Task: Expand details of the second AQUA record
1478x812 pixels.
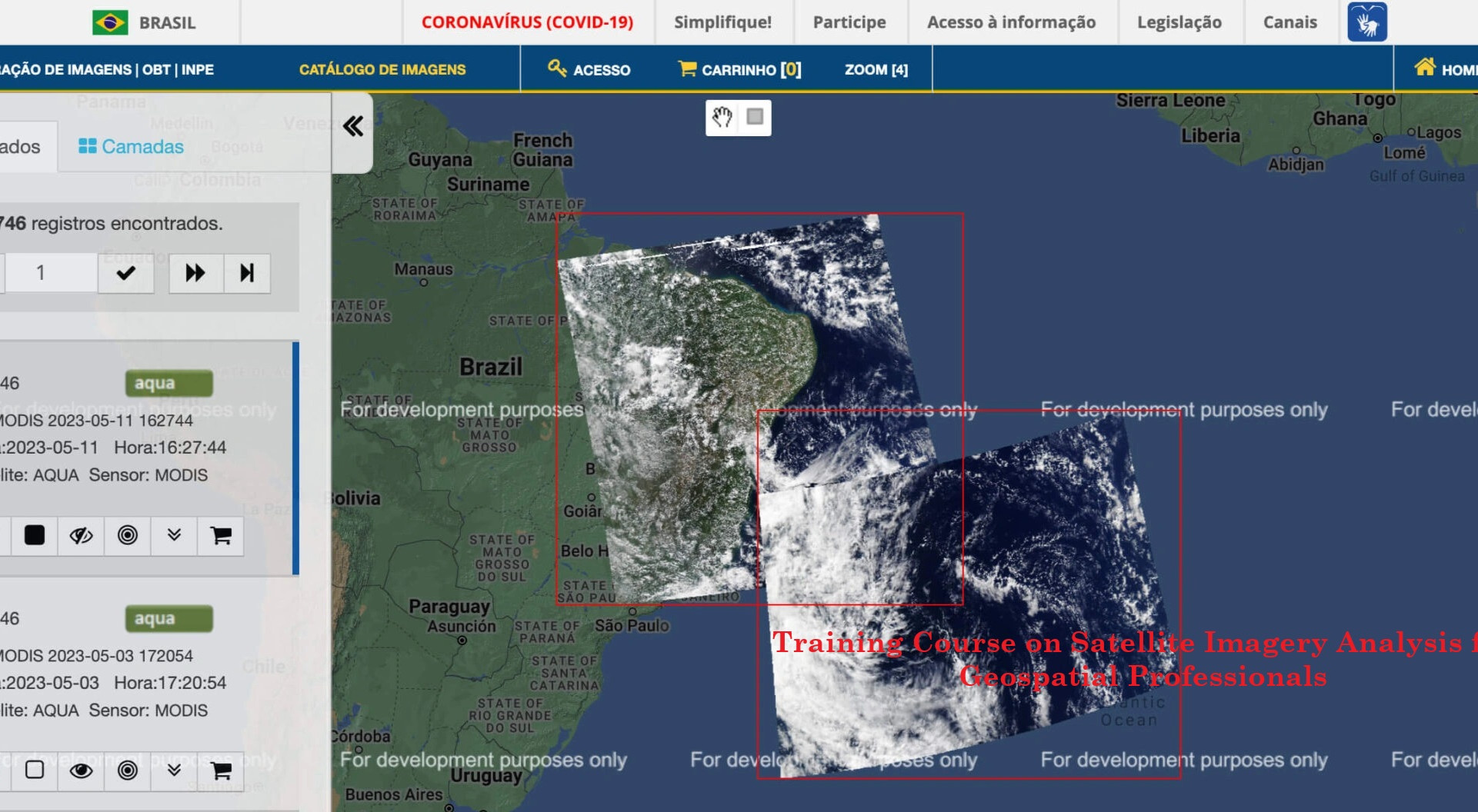Action: (x=174, y=770)
